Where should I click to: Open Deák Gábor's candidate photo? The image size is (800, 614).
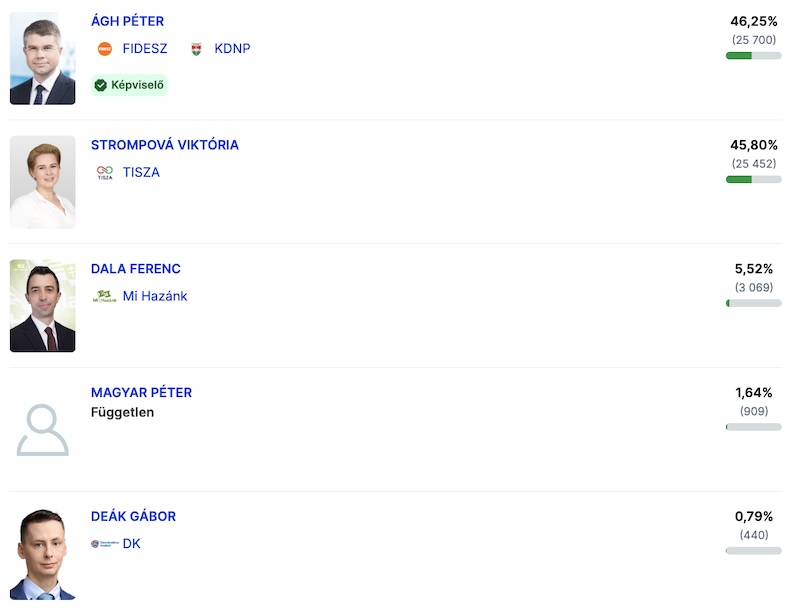(x=43, y=554)
